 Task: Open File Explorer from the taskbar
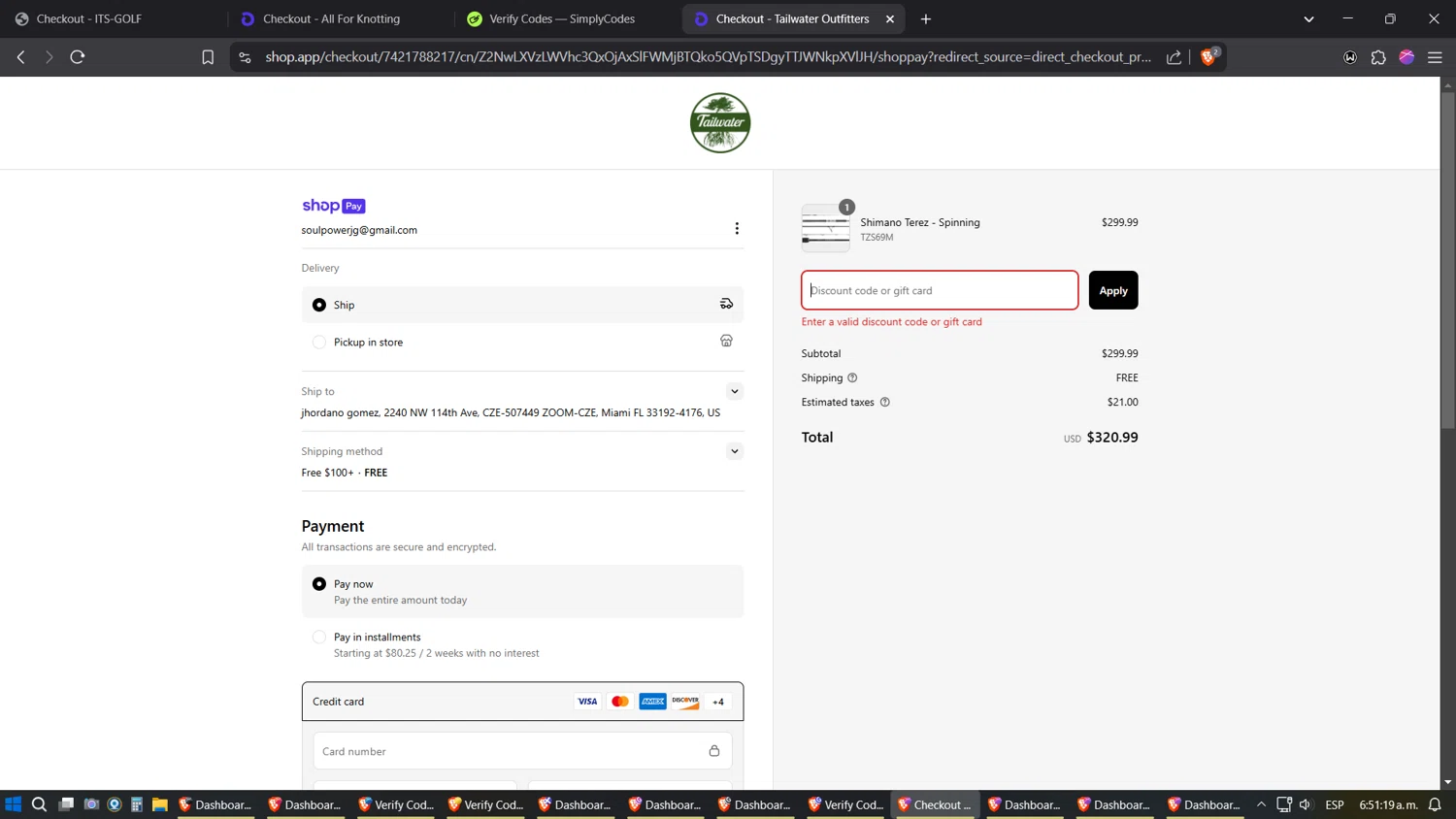pyautogui.click(x=160, y=804)
